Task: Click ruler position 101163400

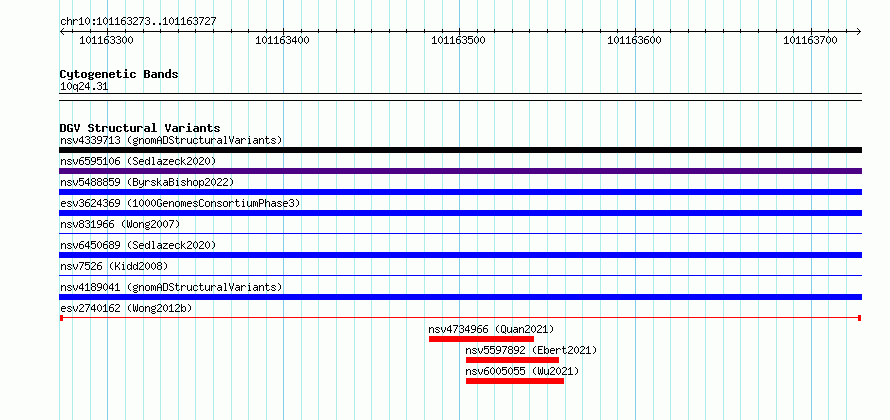Action: (283, 40)
